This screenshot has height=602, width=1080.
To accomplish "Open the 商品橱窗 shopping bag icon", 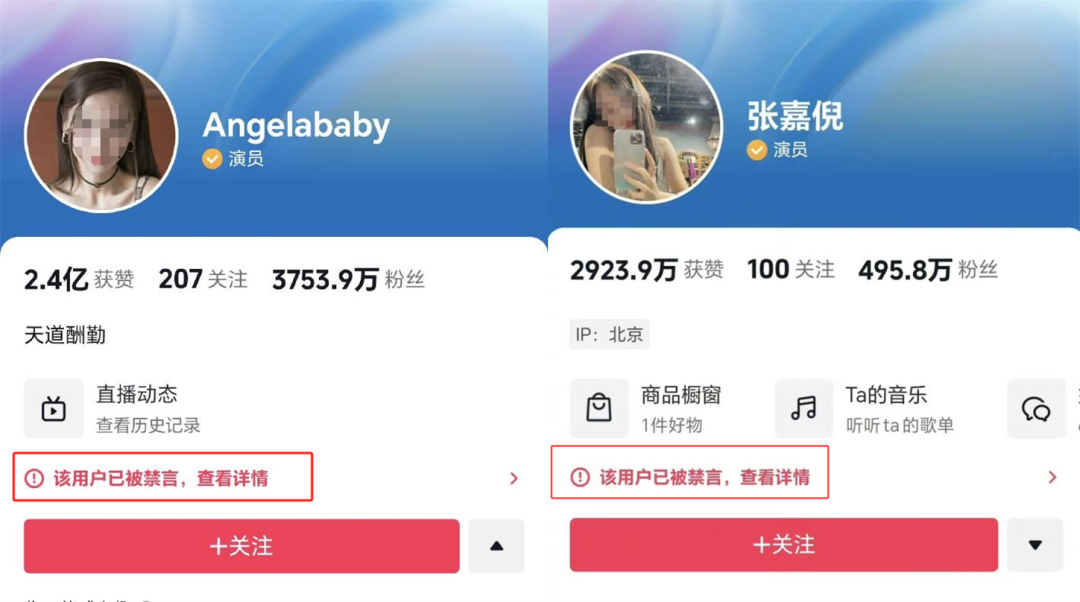I will 599,408.
